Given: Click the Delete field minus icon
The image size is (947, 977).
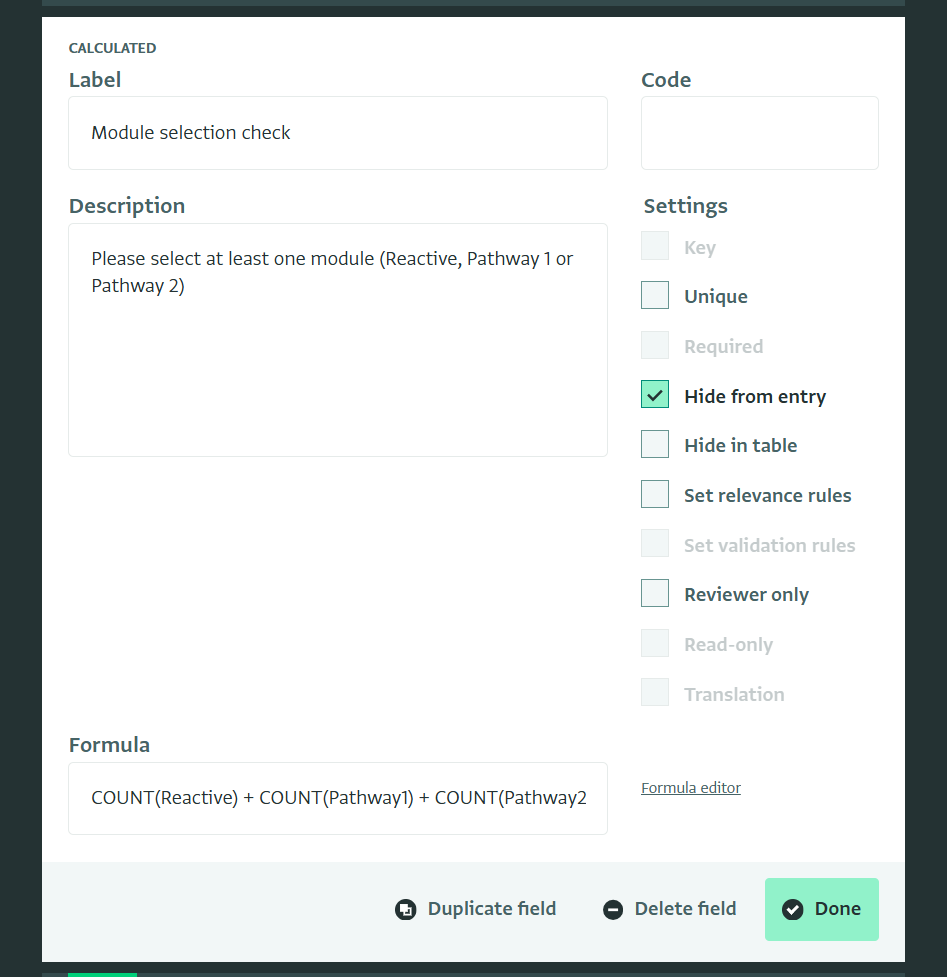Looking at the screenshot, I should 613,910.
